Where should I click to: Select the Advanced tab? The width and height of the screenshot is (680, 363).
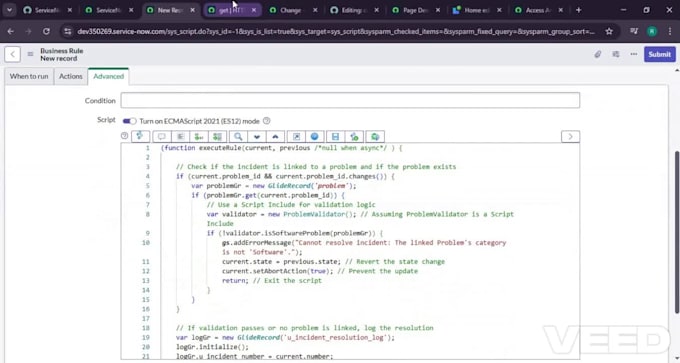[108, 76]
